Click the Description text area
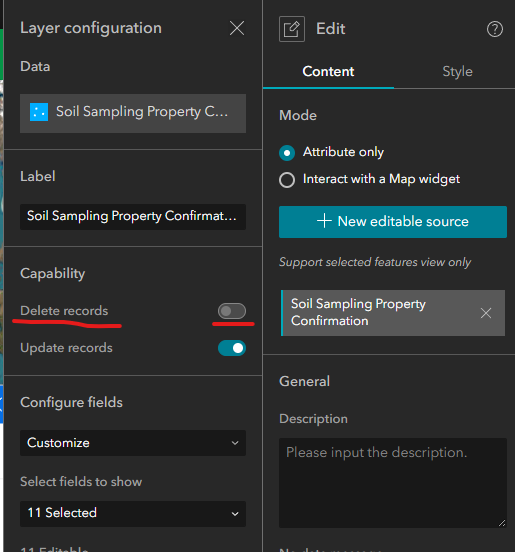The height and width of the screenshot is (552, 515). 393,483
